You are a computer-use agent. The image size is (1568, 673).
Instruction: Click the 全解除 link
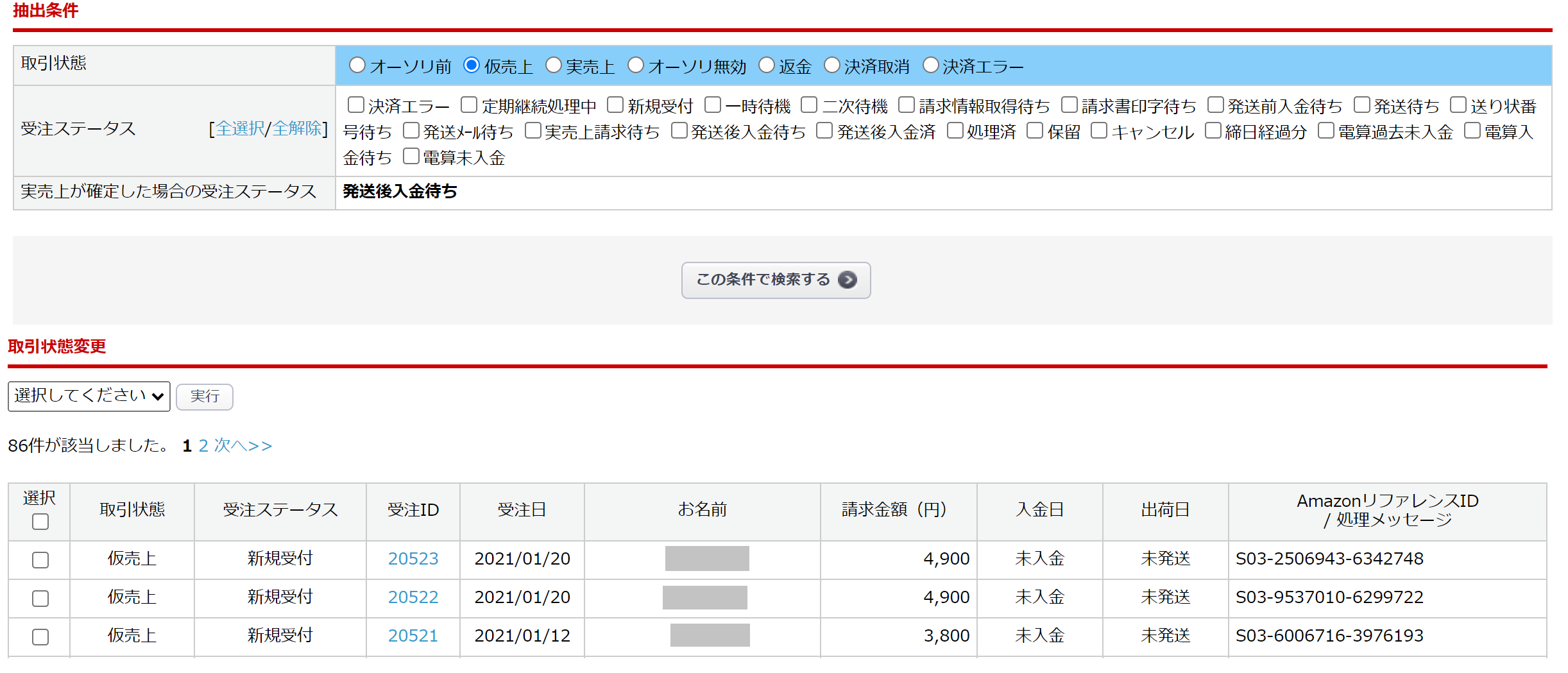(x=296, y=129)
